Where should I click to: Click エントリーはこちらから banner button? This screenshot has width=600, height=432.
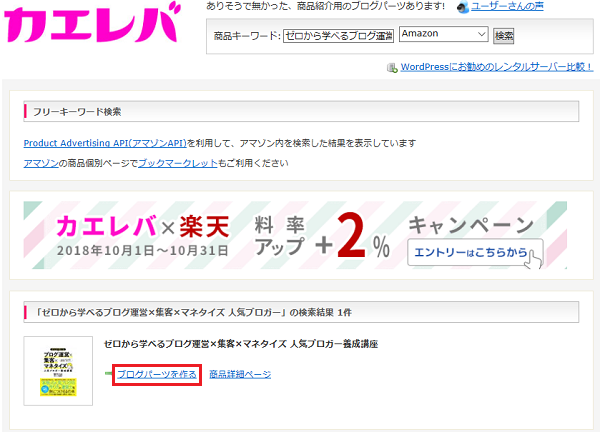(475, 252)
